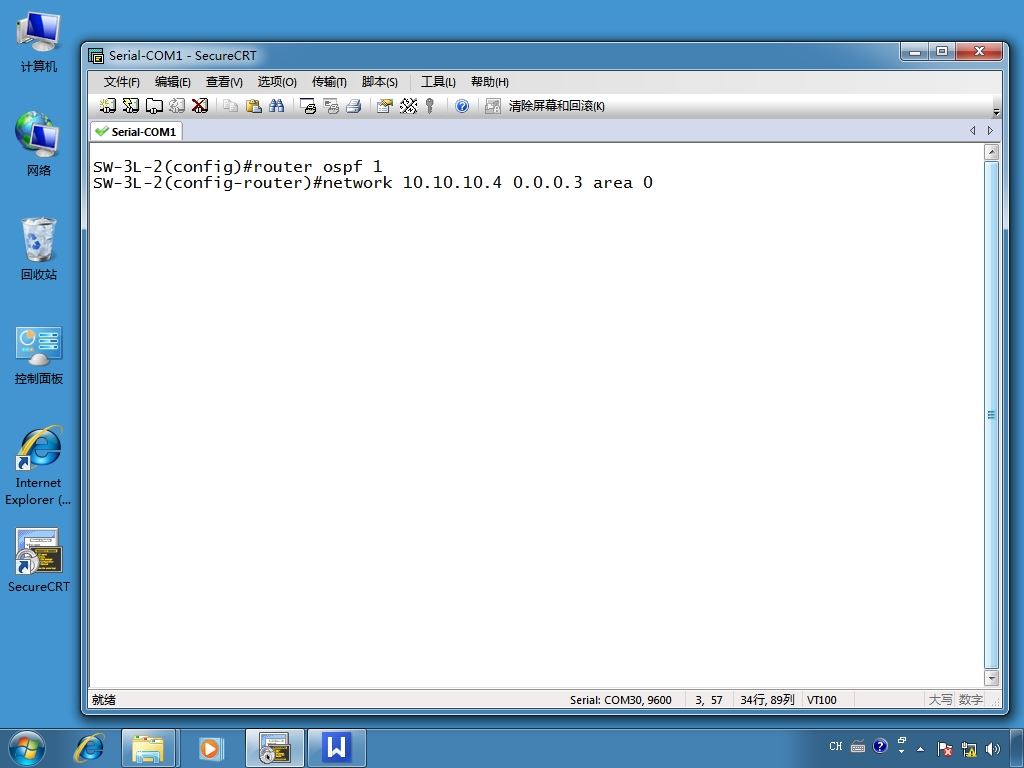Open the 控制面板 desktop icon
The height and width of the screenshot is (768, 1024).
click(39, 355)
